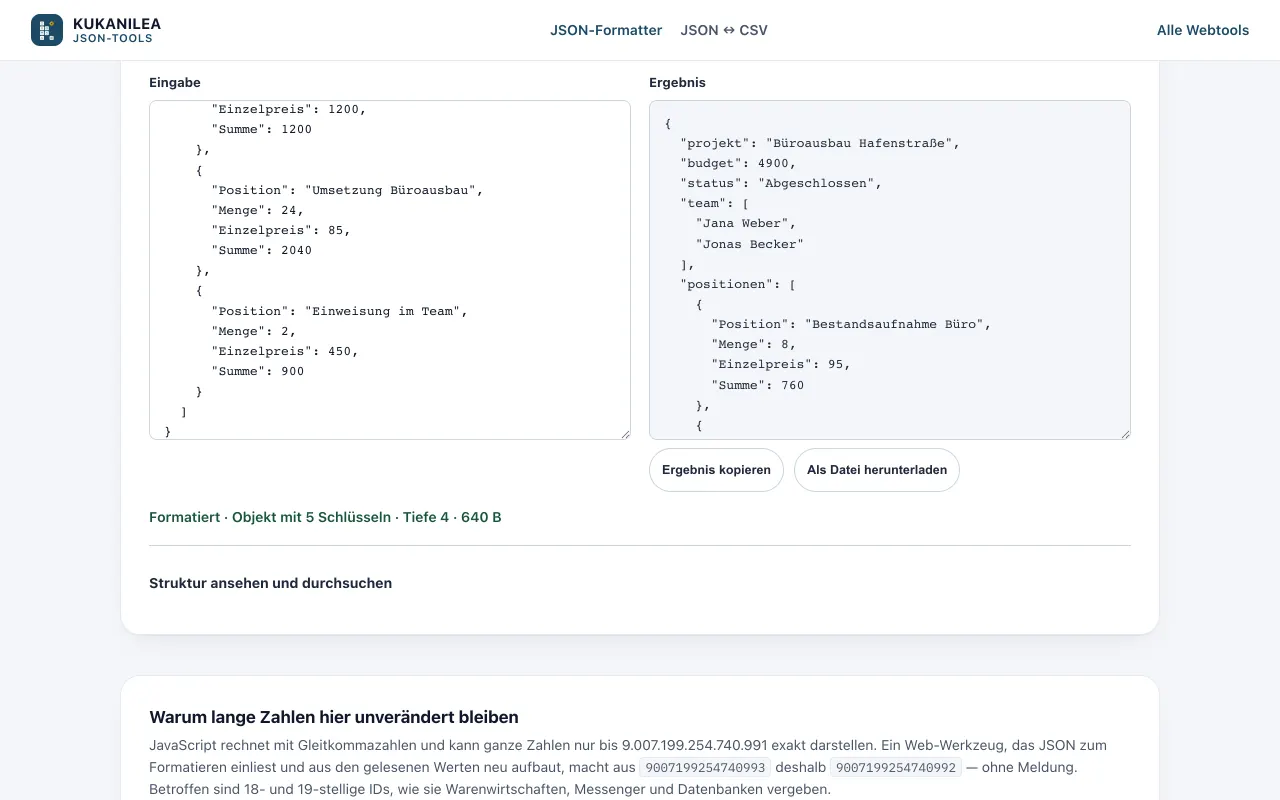Click the KUKANILEA brand name text
Screen dimensions: 1280x800
click(x=117, y=23)
